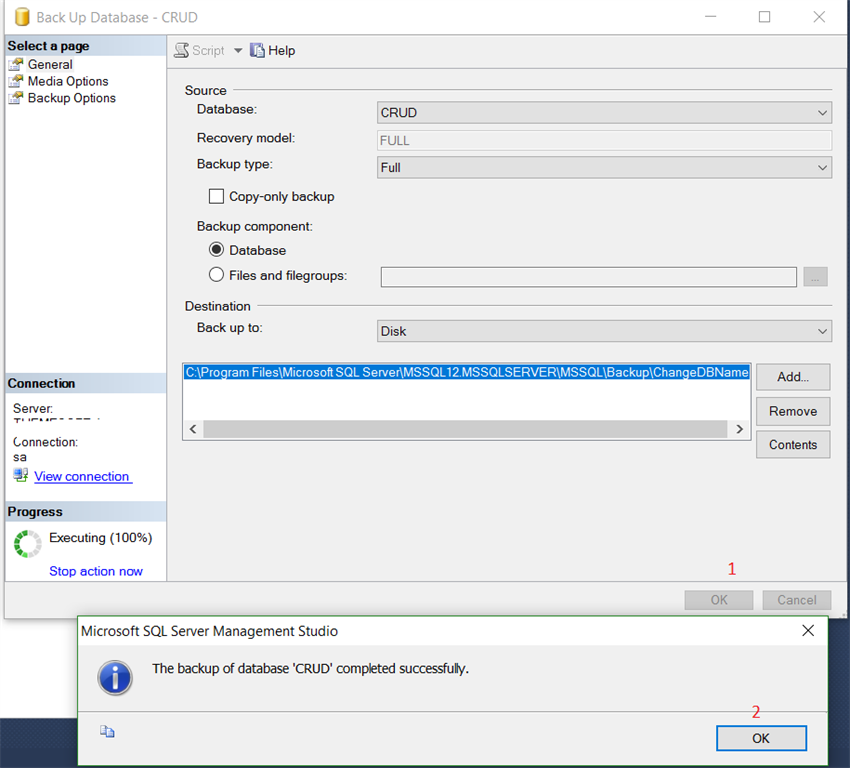Click the Executing (100%) progress text

coord(101,537)
